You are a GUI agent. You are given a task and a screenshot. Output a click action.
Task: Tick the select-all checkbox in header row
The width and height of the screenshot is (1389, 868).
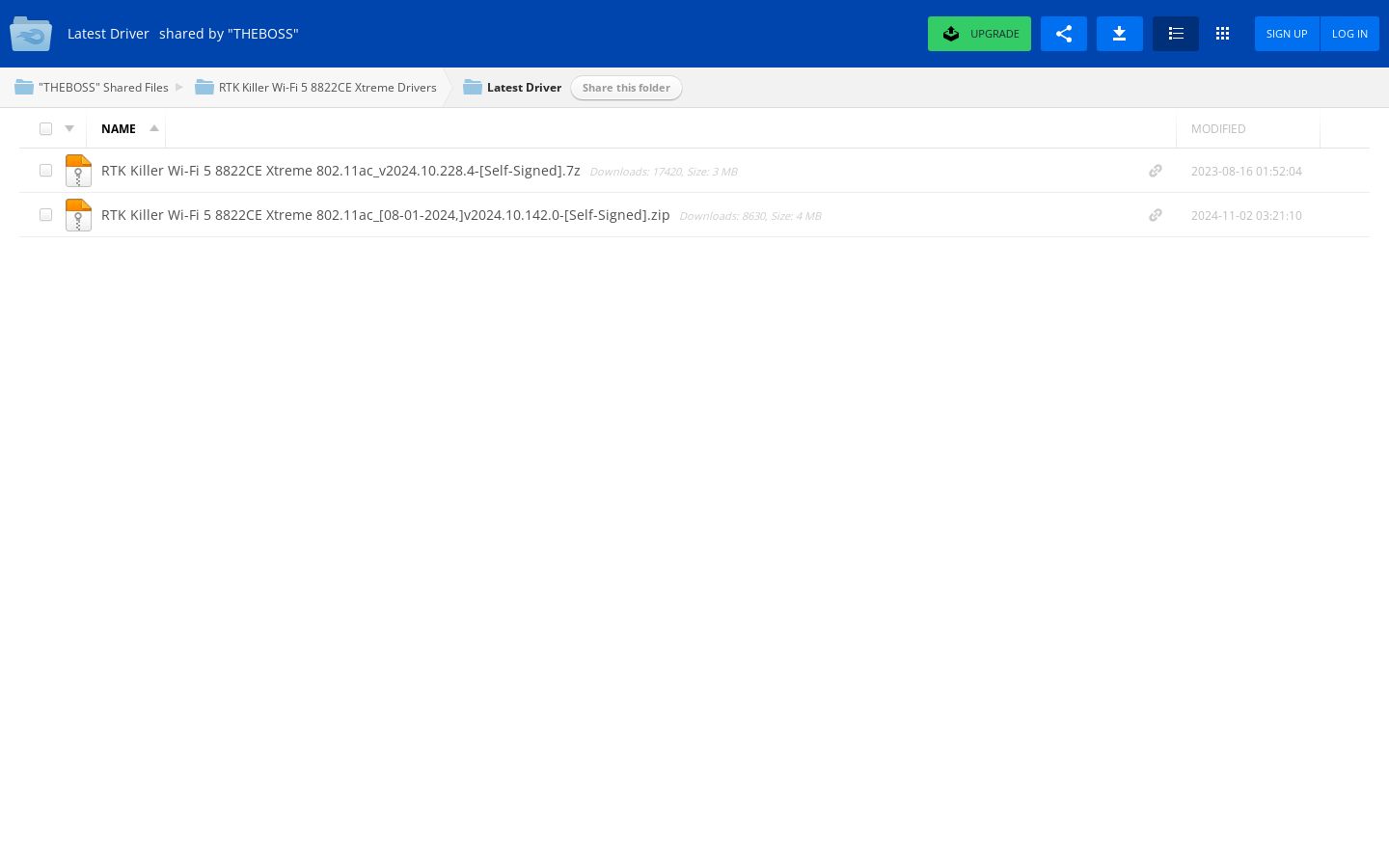pyautogui.click(x=45, y=128)
